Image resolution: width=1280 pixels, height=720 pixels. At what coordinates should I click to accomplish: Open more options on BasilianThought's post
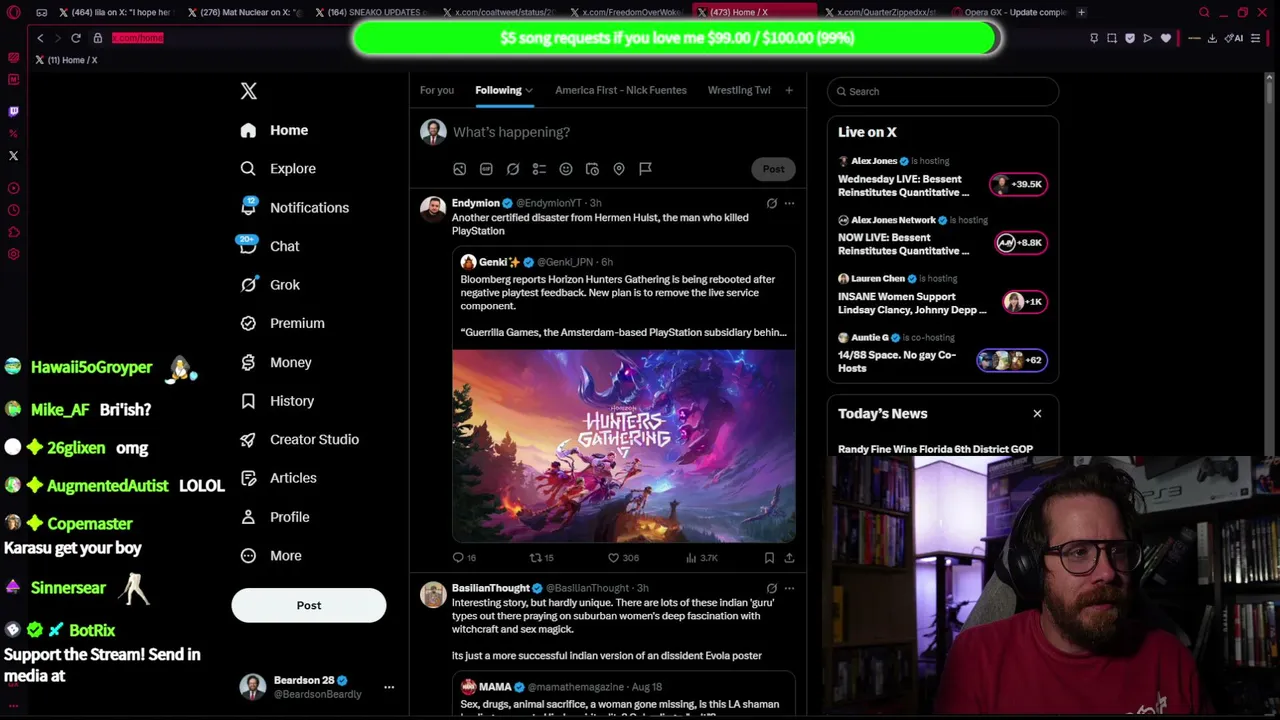tap(789, 588)
